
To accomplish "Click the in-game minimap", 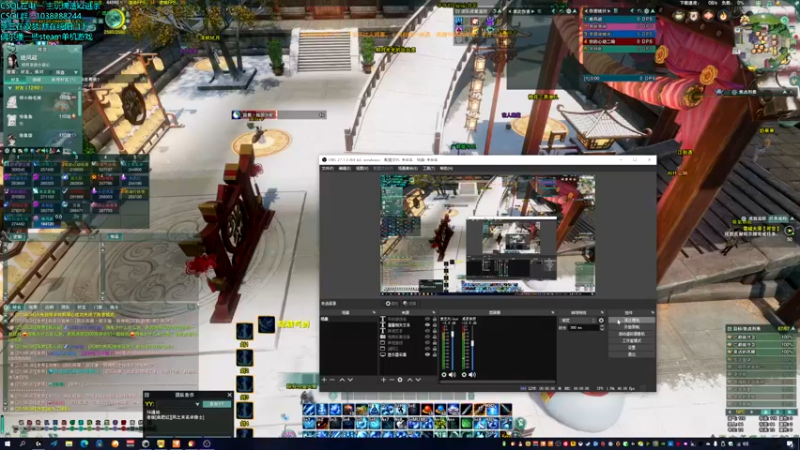I will coord(764,43).
